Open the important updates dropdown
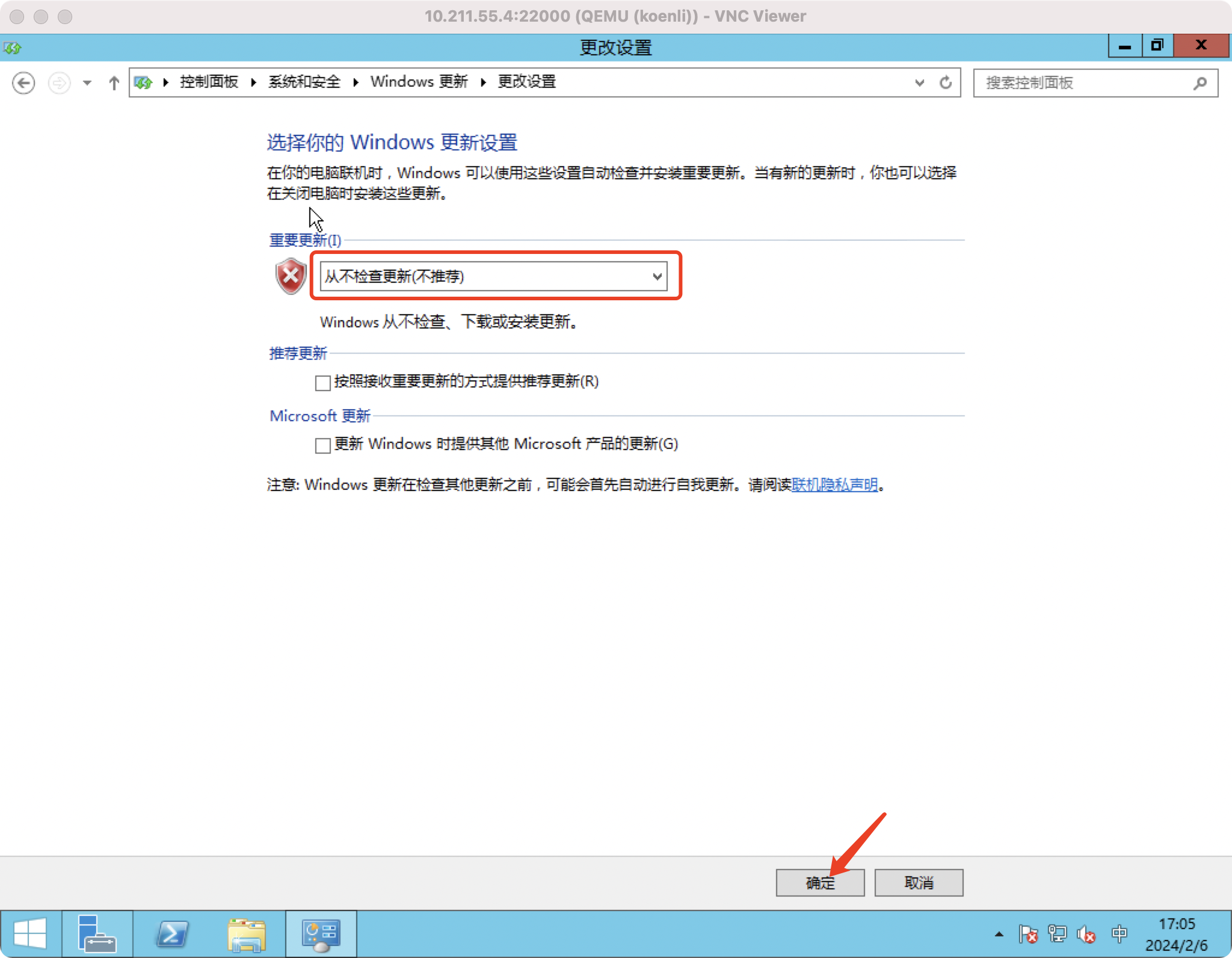The height and width of the screenshot is (958, 1232). click(493, 276)
